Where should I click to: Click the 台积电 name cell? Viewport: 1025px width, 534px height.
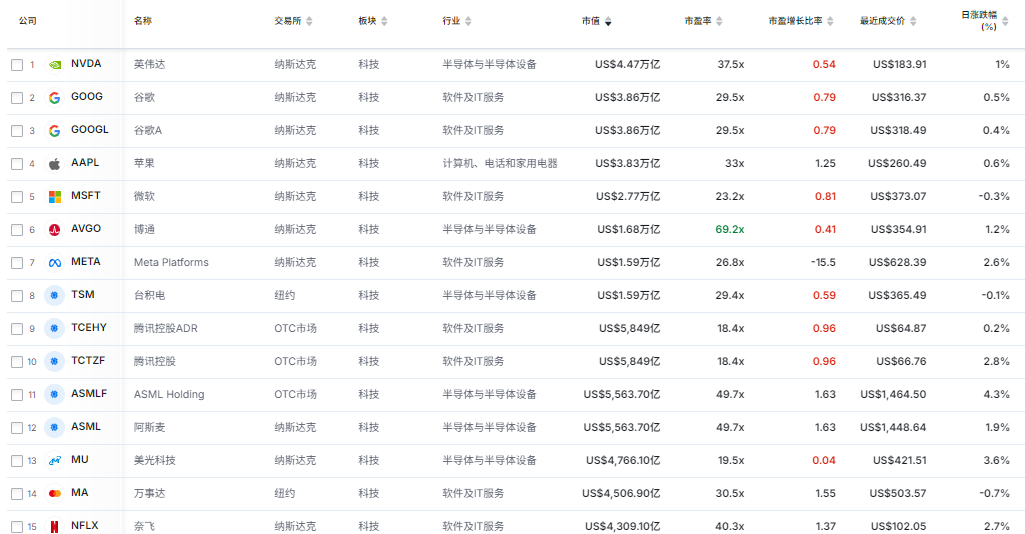point(150,295)
